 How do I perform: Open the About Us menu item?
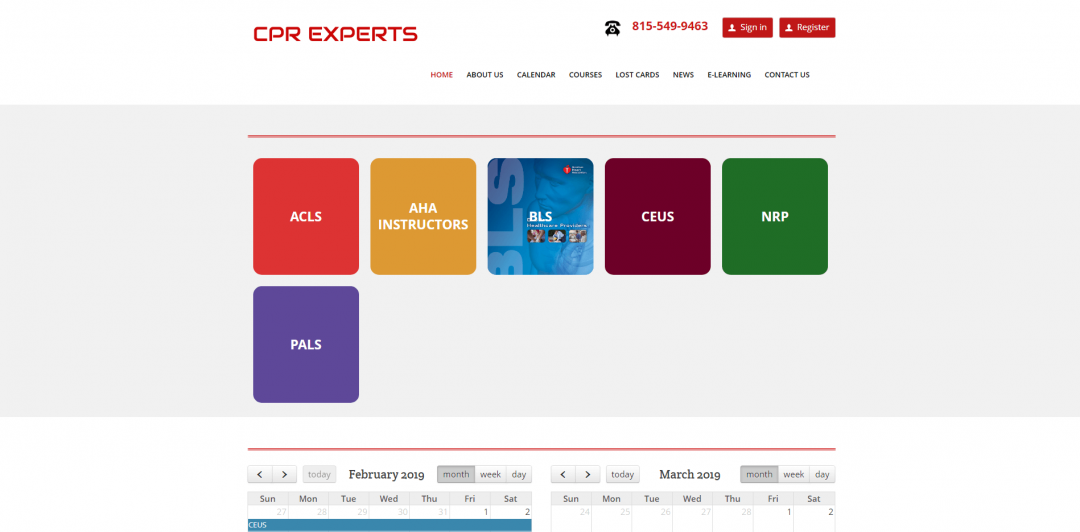coord(485,74)
